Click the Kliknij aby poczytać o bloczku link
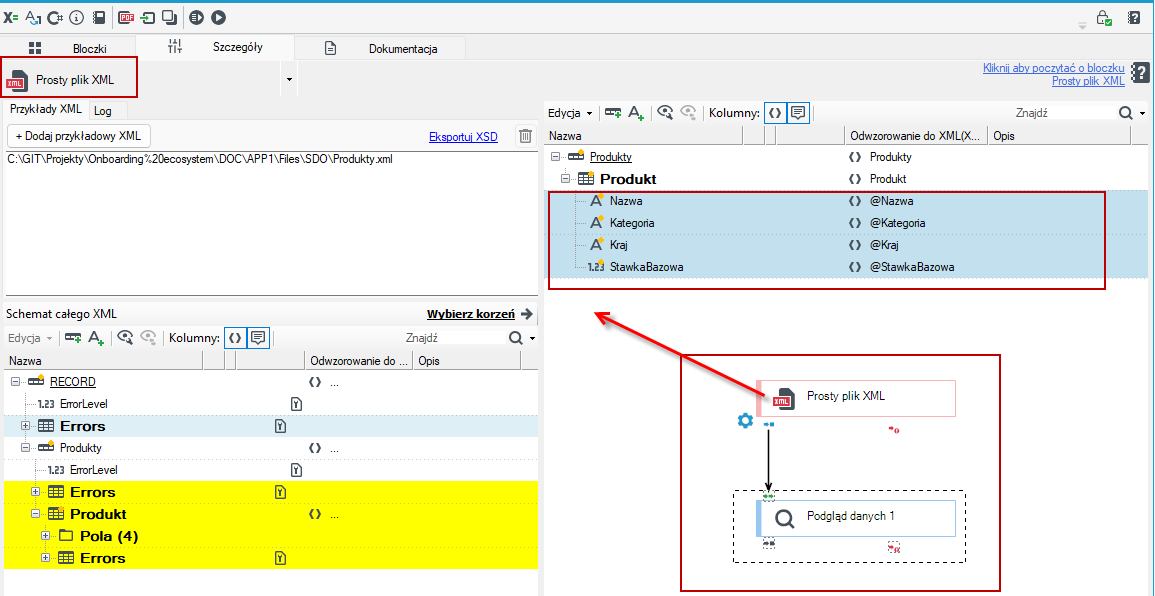1155x596 pixels. coord(1053,68)
